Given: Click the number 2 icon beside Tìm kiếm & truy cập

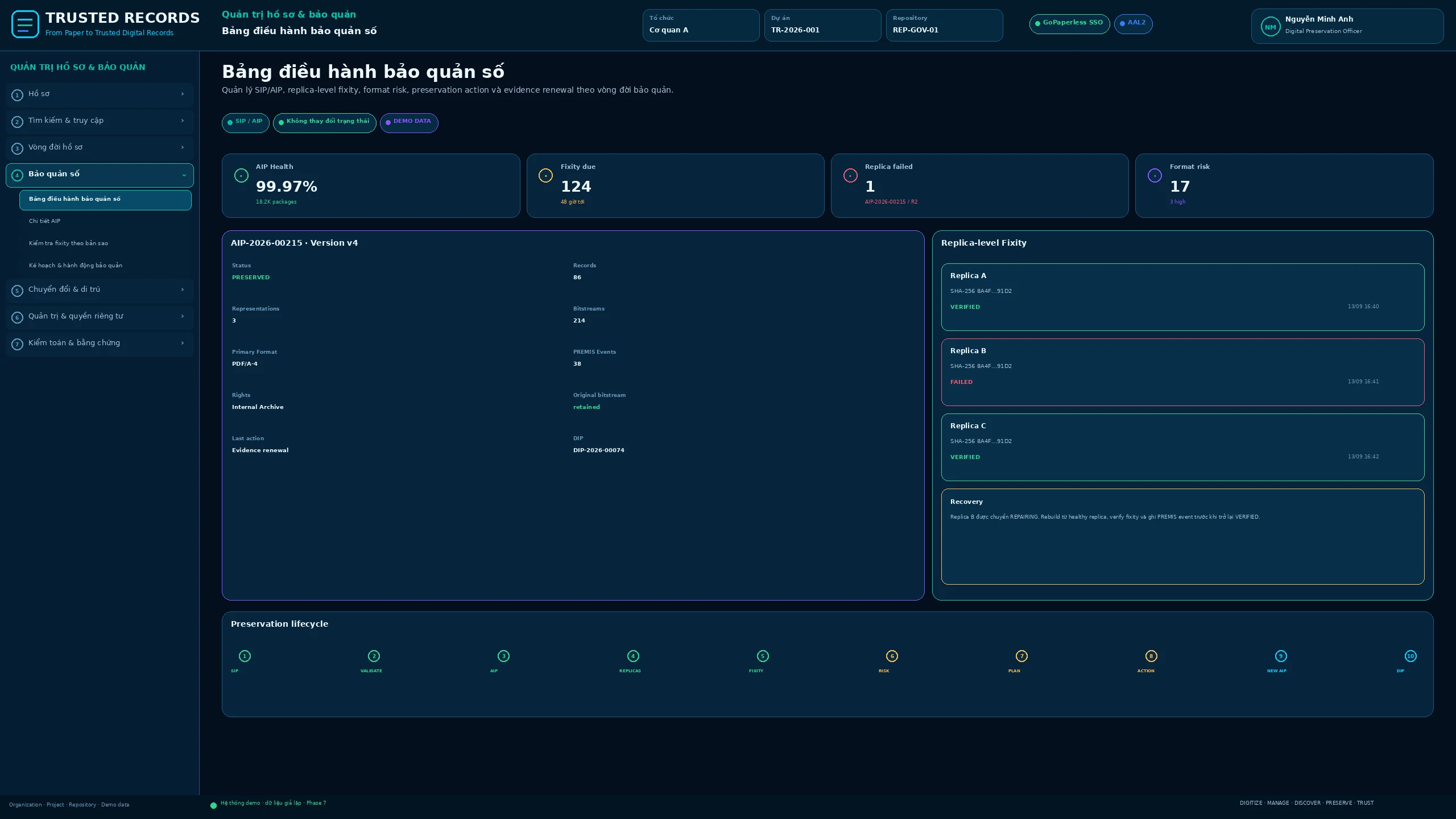Looking at the screenshot, I should pos(17,122).
